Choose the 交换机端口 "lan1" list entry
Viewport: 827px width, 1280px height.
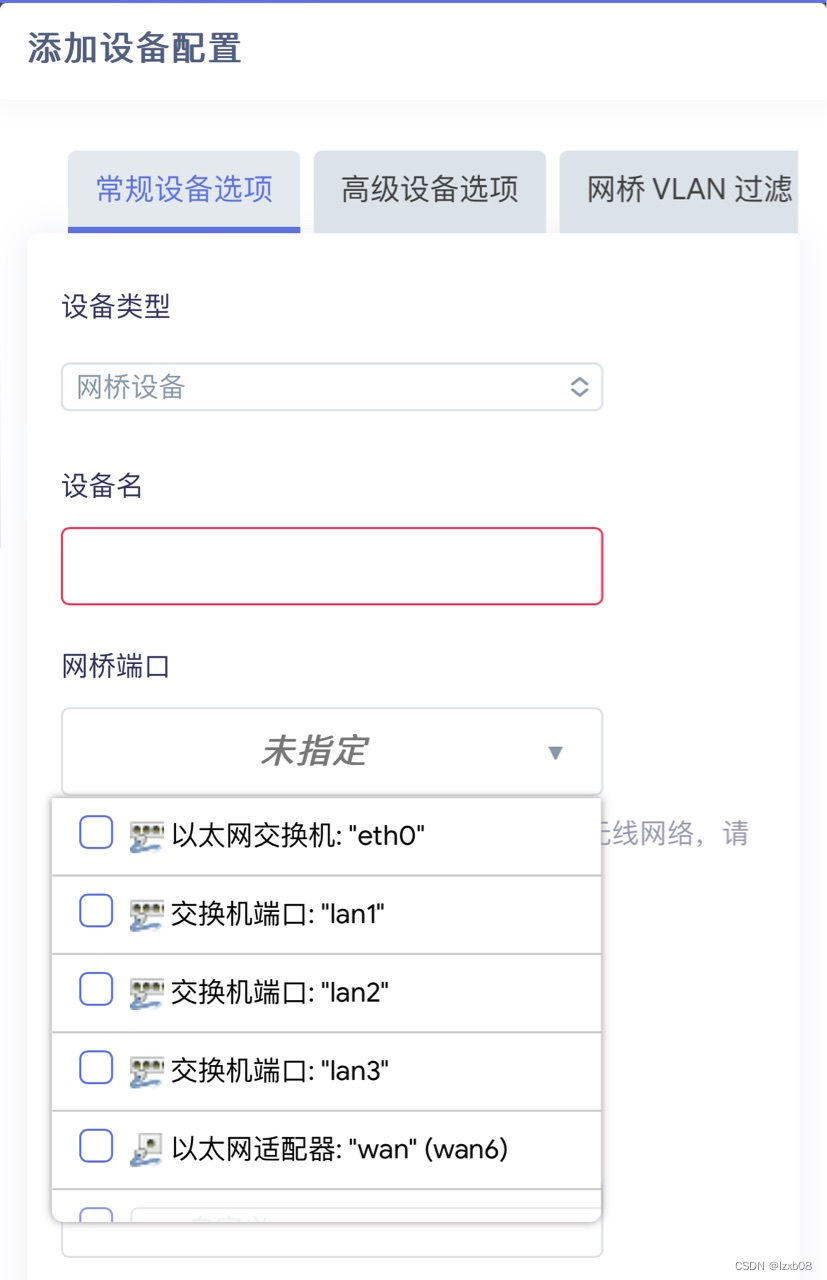[x=278, y=914]
